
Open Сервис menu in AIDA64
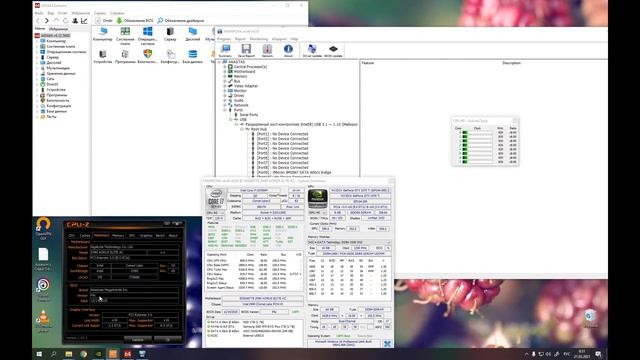pos(100,13)
